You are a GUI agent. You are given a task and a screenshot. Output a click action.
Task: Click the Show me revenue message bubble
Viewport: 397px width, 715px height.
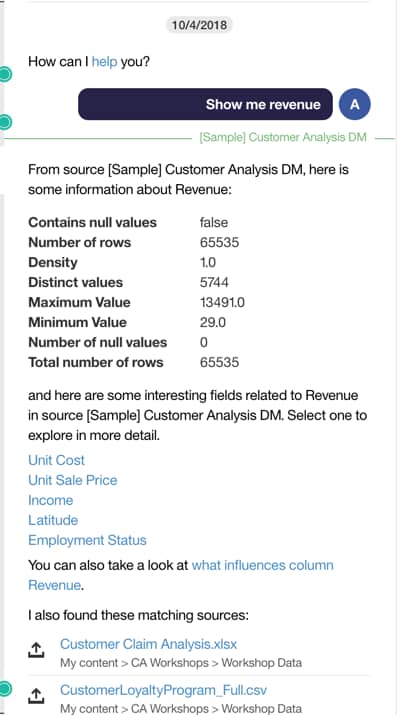point(206,104)
